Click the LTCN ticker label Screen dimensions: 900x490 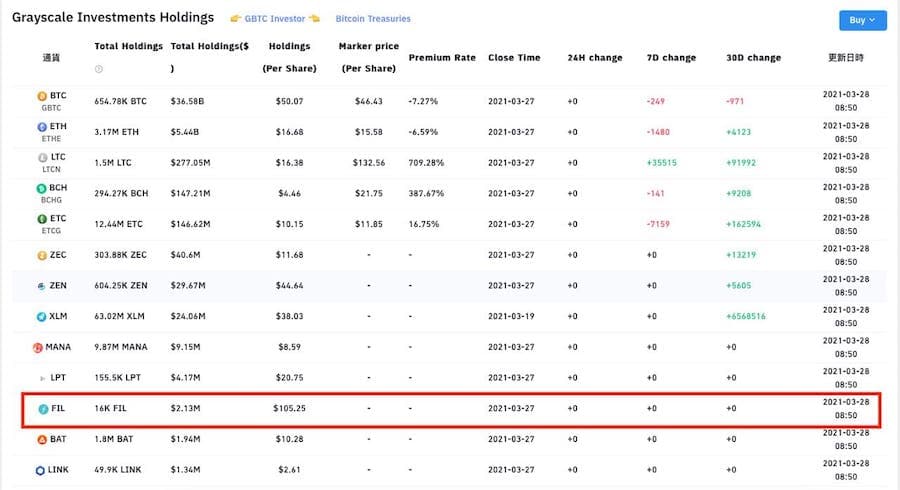tap(51, 169)
